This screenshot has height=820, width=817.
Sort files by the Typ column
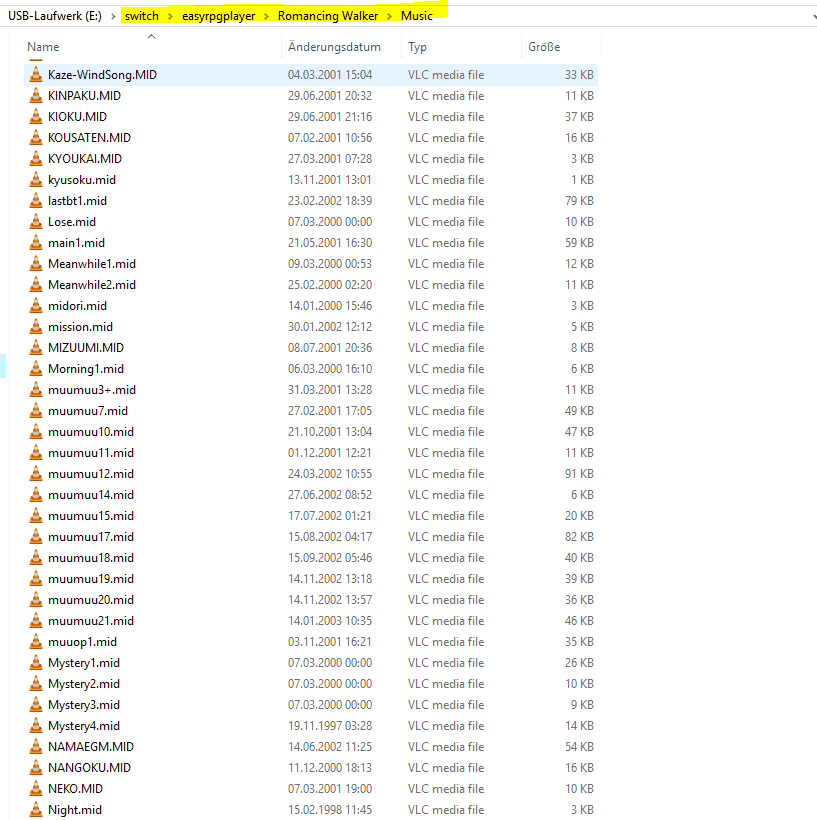pos(417,47)
